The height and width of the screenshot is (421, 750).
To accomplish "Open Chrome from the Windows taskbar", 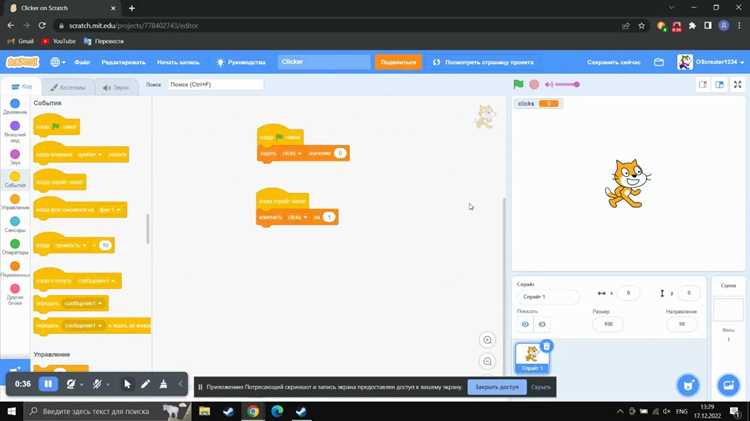I will tap(253, 411).
